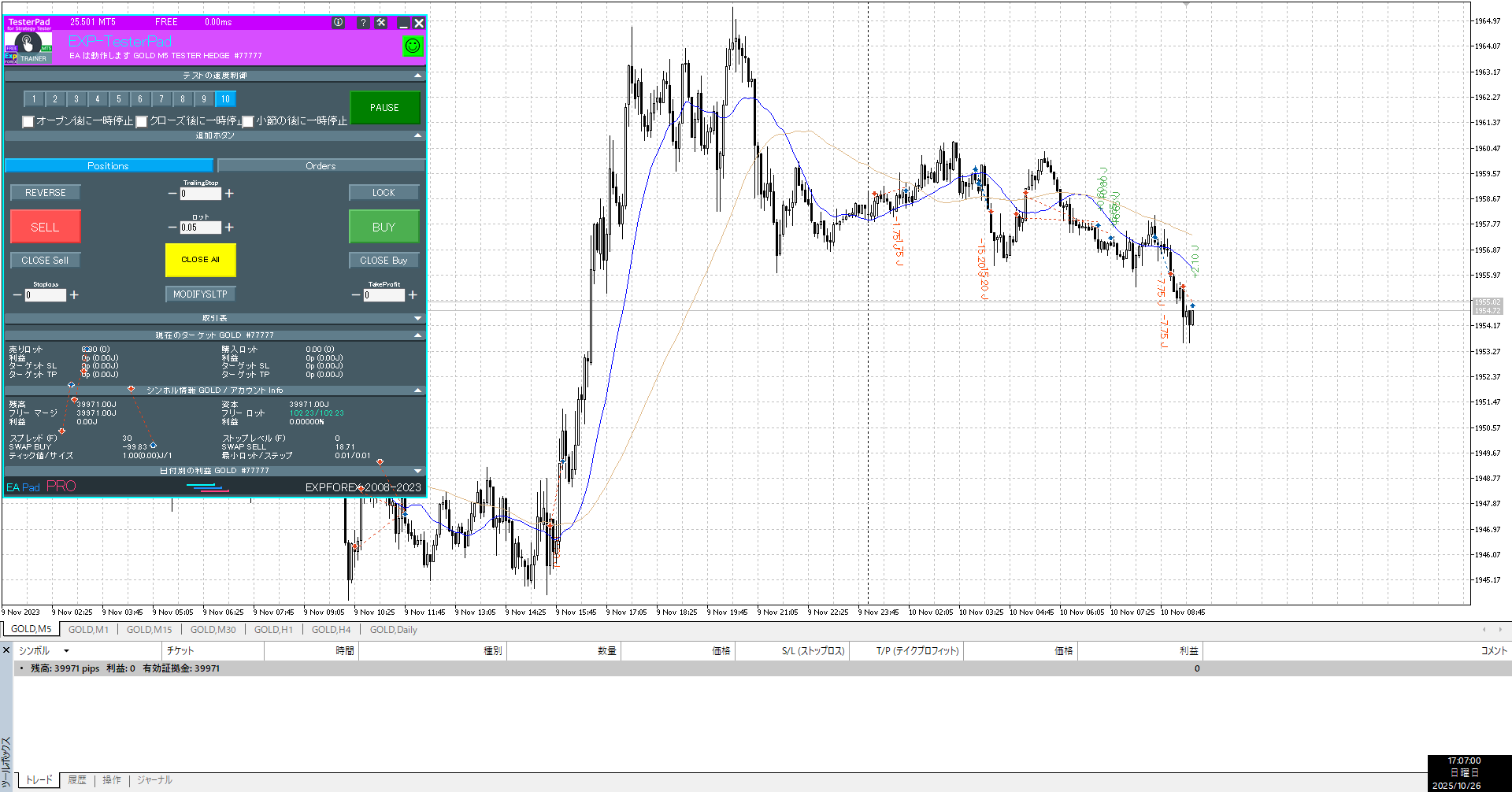Decrease Stoploss with the minus icon

(17, 295)
